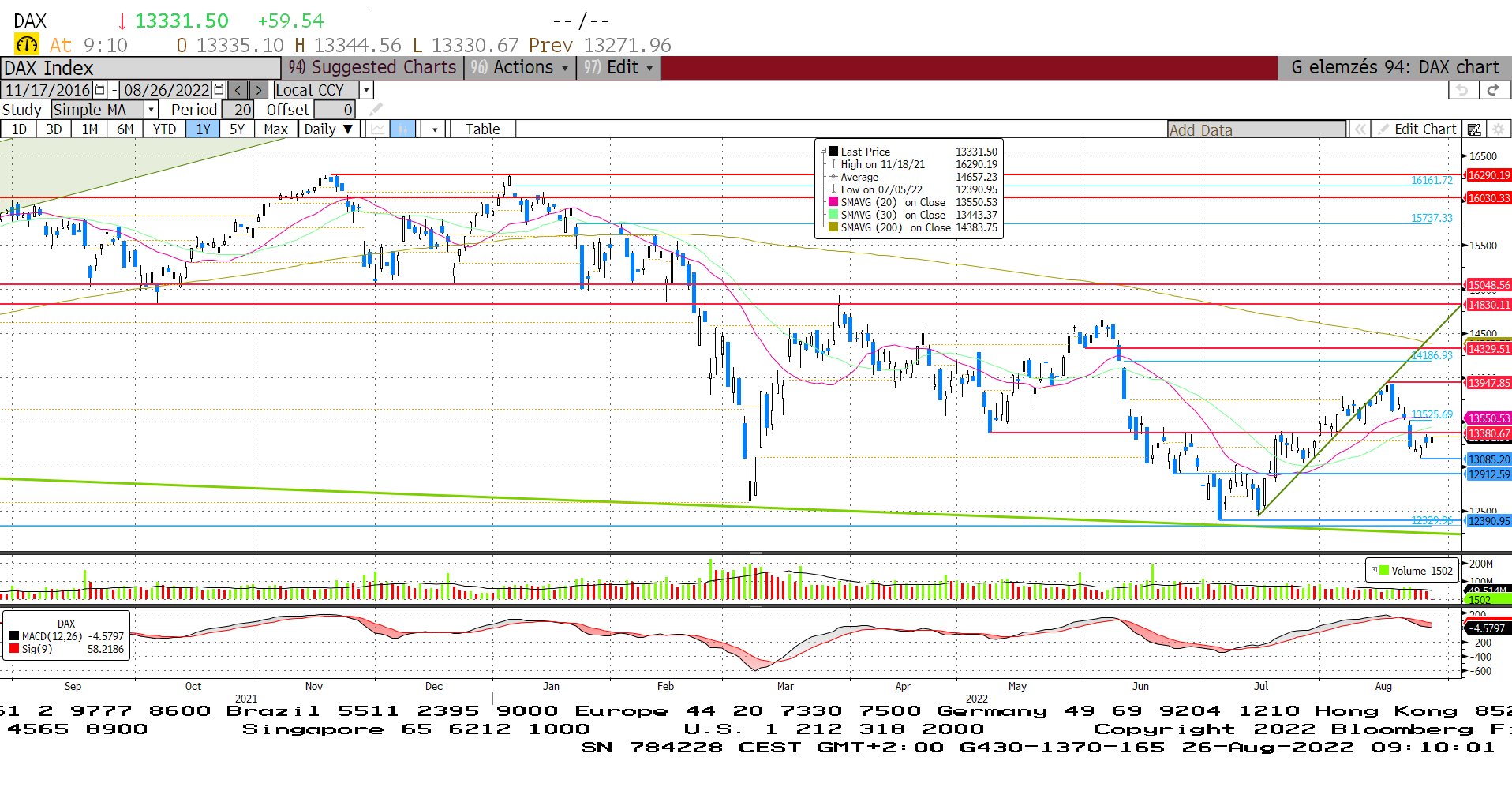Viewport: 1512px width, 791px height.
Task: Switch to Table view
Action: [482, 129]
